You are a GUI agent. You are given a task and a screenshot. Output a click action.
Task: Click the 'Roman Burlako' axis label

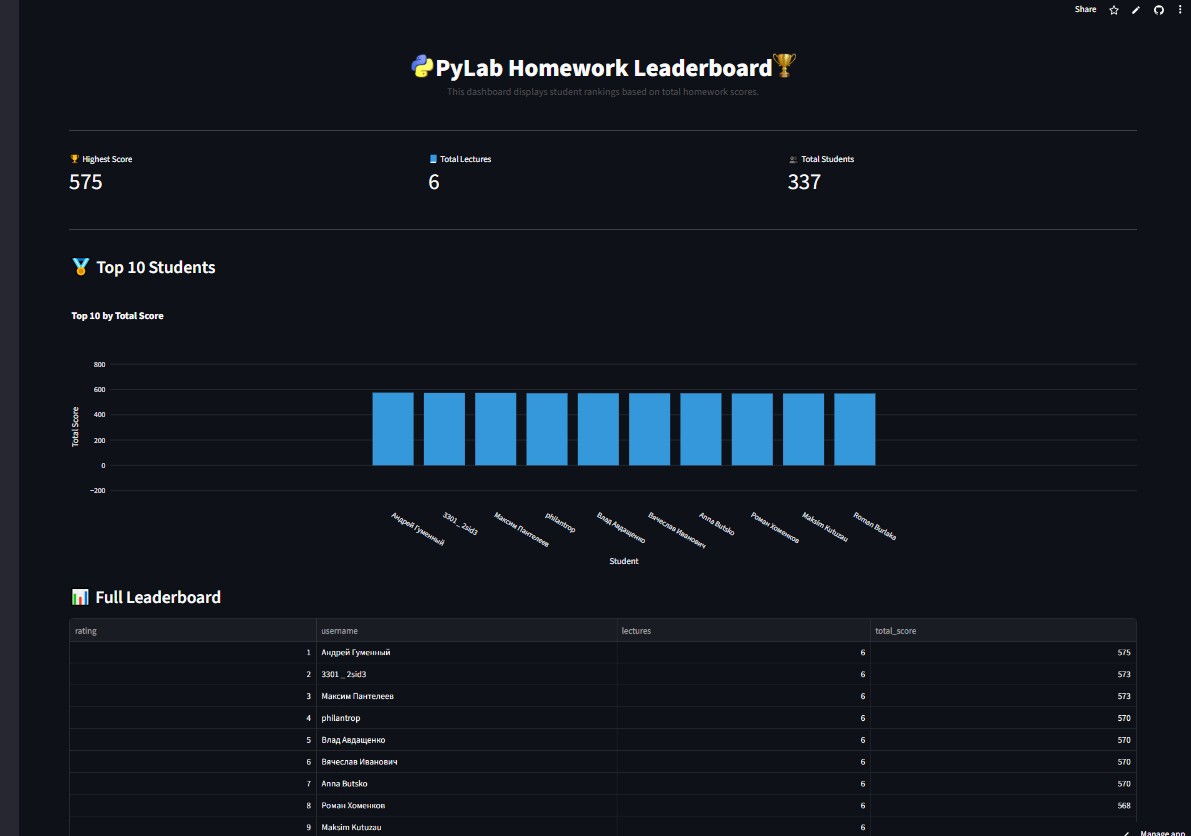coord(874,526)
